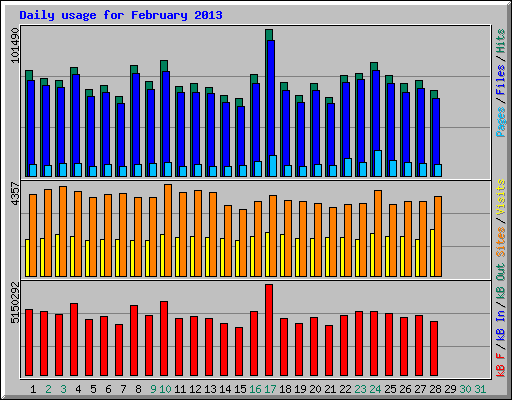
Task: Click the tallest red kB bar, day 17
Action: coord(269,330)
